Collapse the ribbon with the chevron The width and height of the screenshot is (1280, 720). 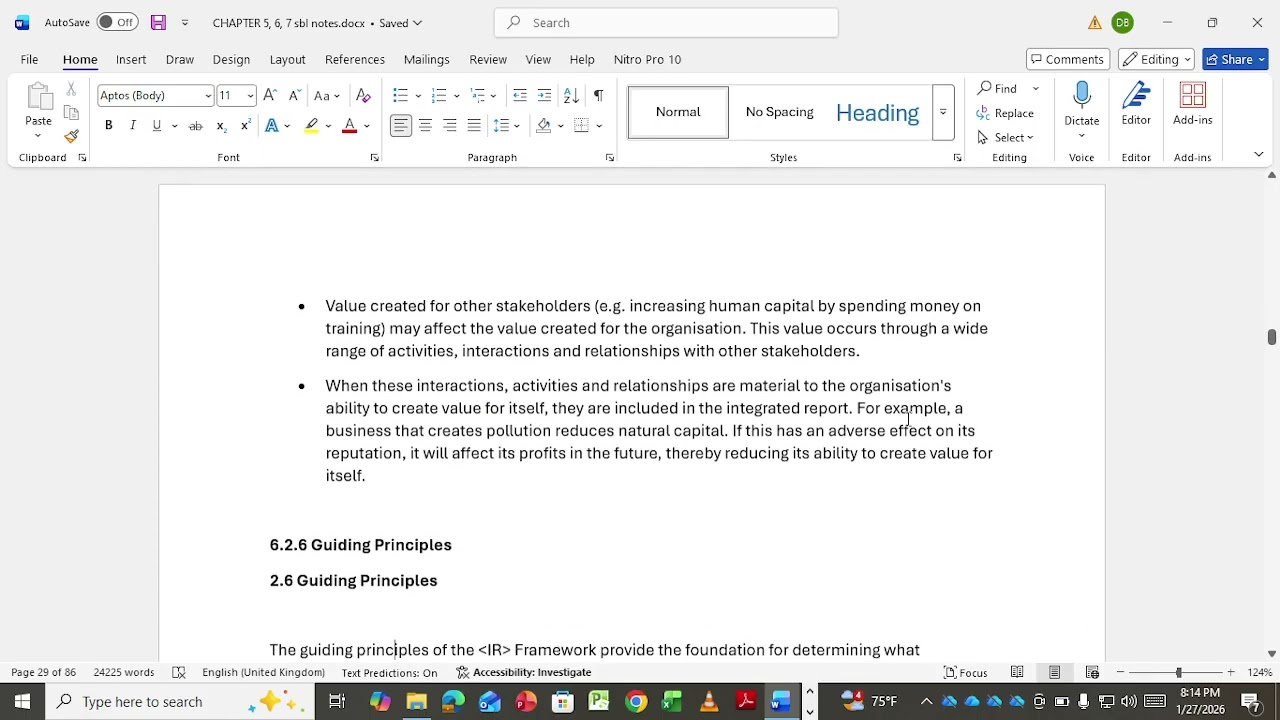1259,155
